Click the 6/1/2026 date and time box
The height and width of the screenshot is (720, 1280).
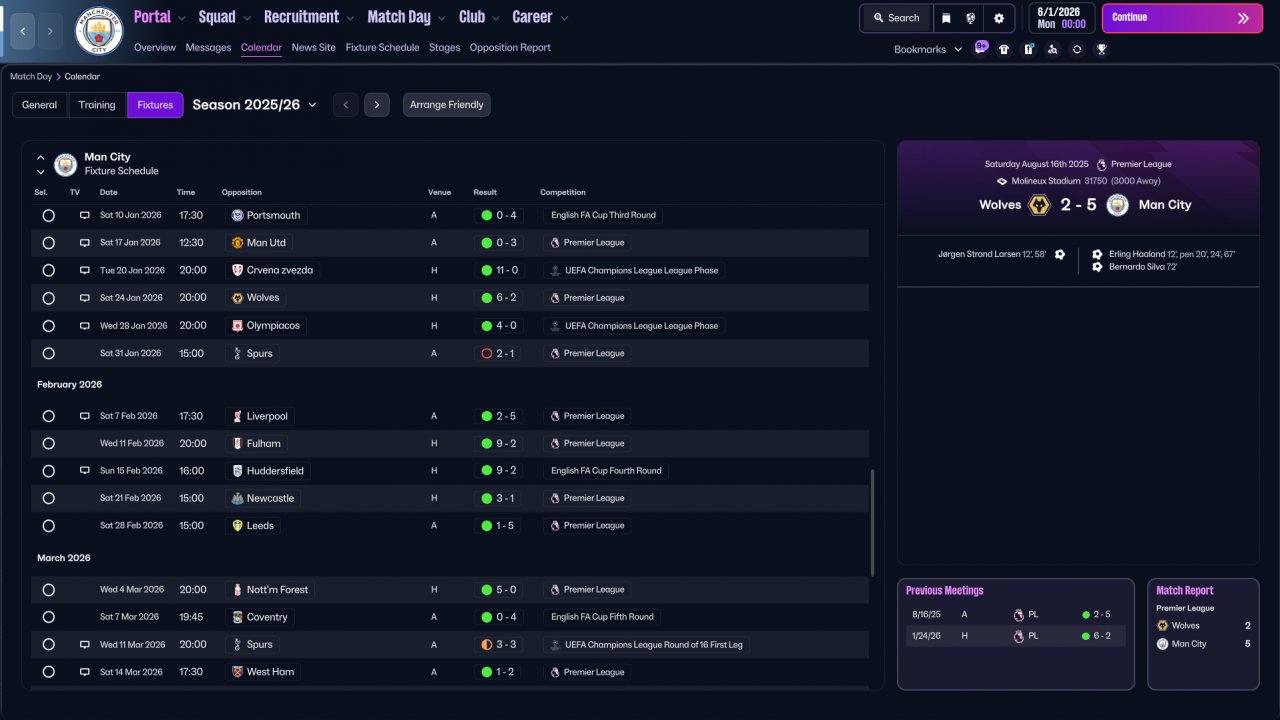tap(1060, 18)
